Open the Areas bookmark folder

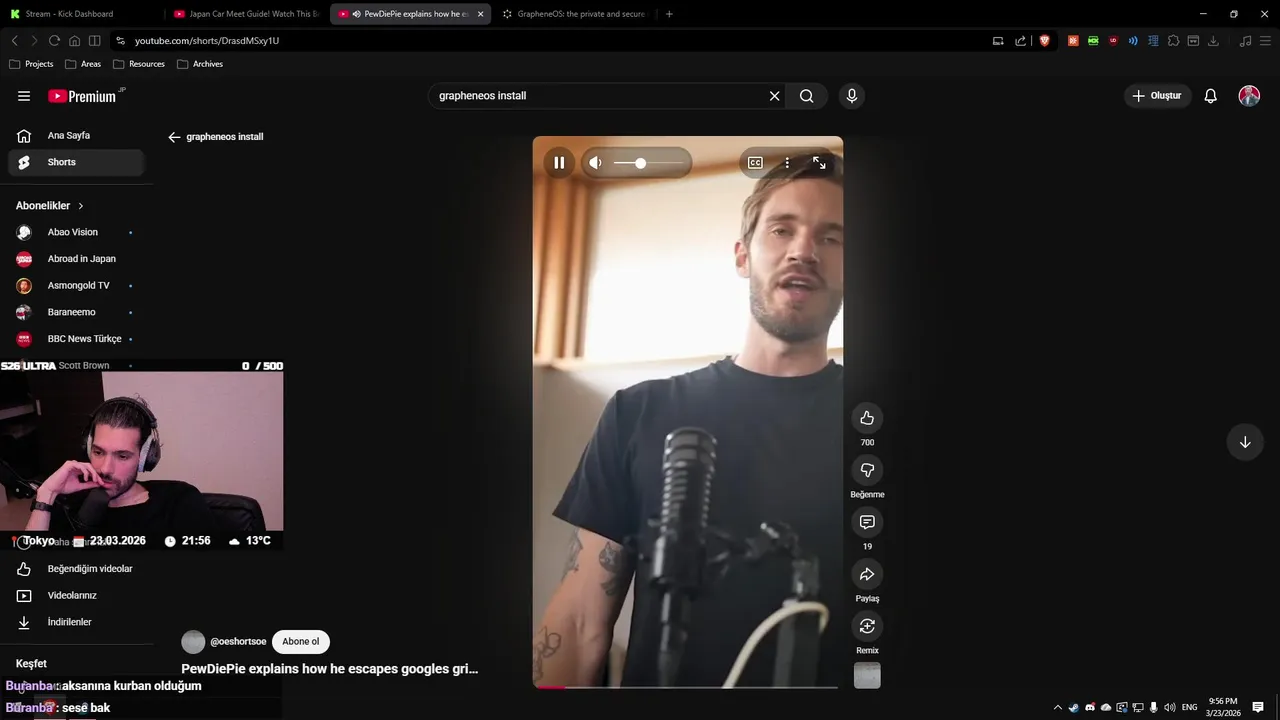(x=83, y=64)
